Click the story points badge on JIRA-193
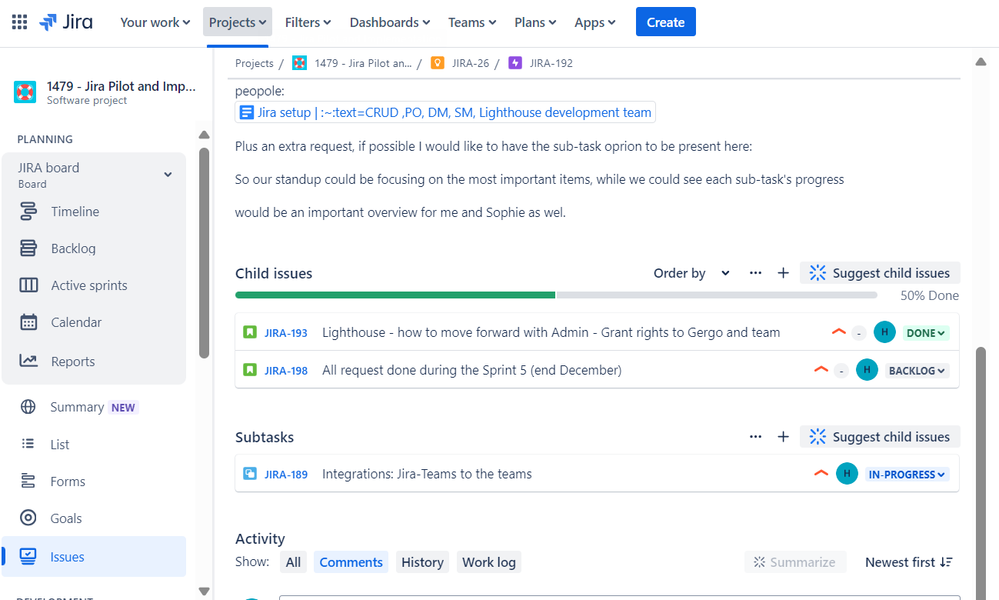The height and width of the screenshot is (600, 999). (859, 333)
